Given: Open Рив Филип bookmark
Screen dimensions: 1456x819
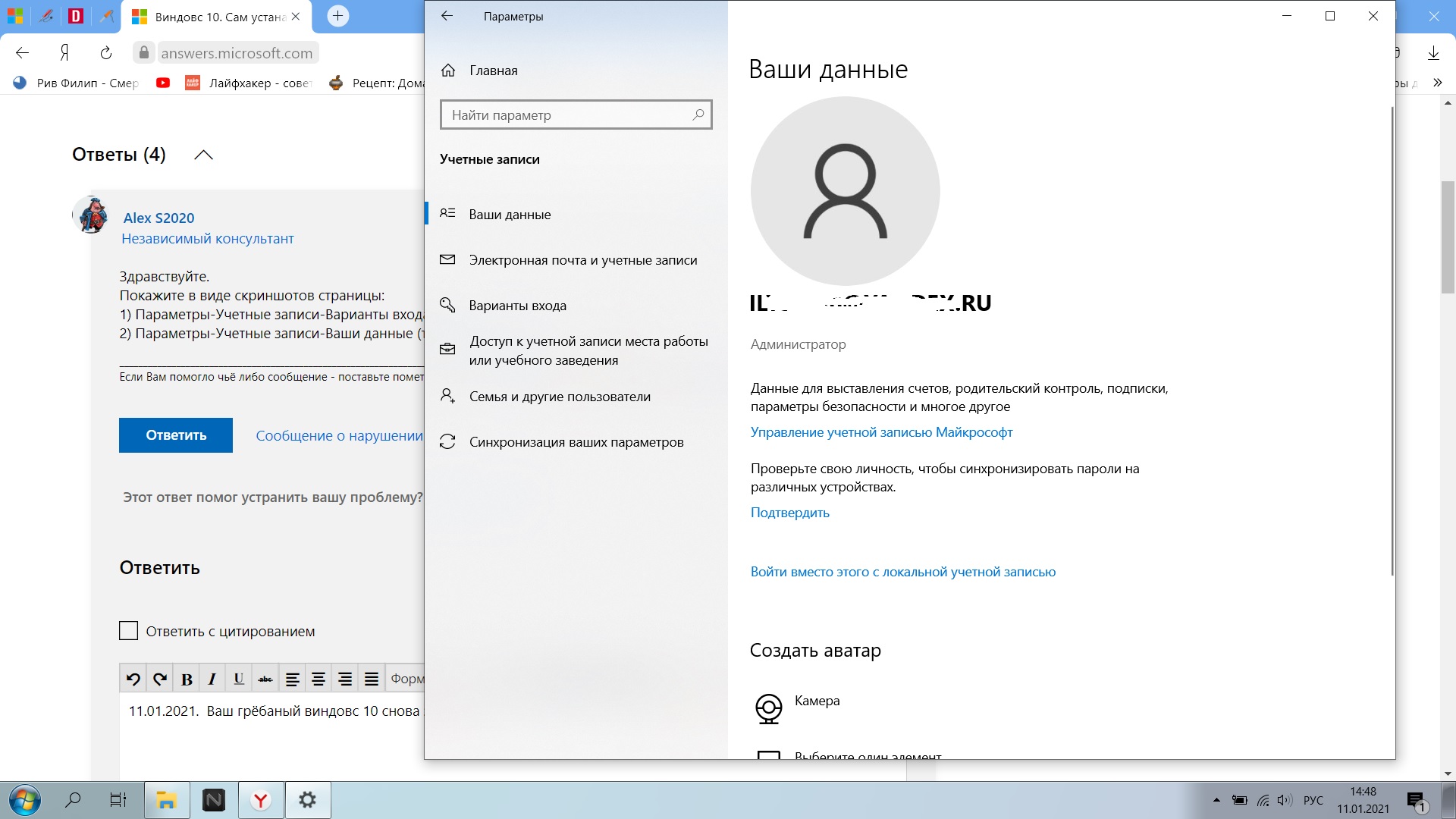Looking at the screenshot, I should click(x=76, y=83).
